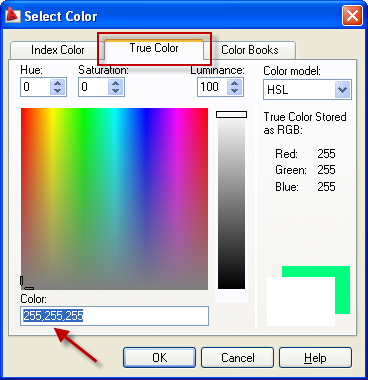Increase Saturation with the up arrow
368x380 pixels.
[x=116, y=83]
